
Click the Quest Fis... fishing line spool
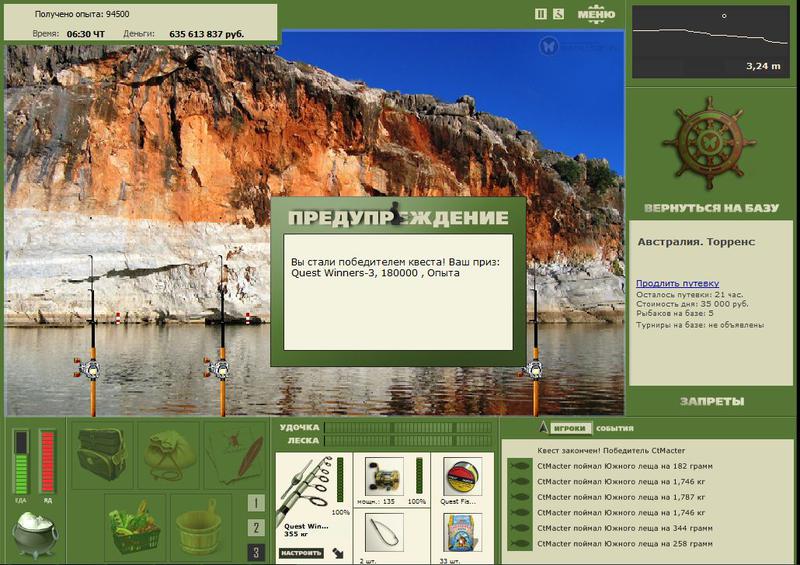pos(463,477)
